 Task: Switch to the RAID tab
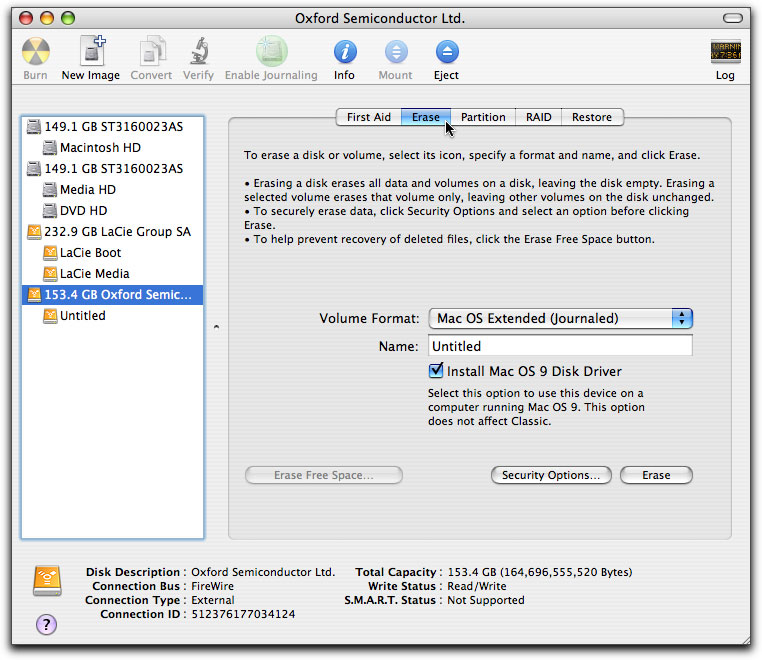click(538, 117)
